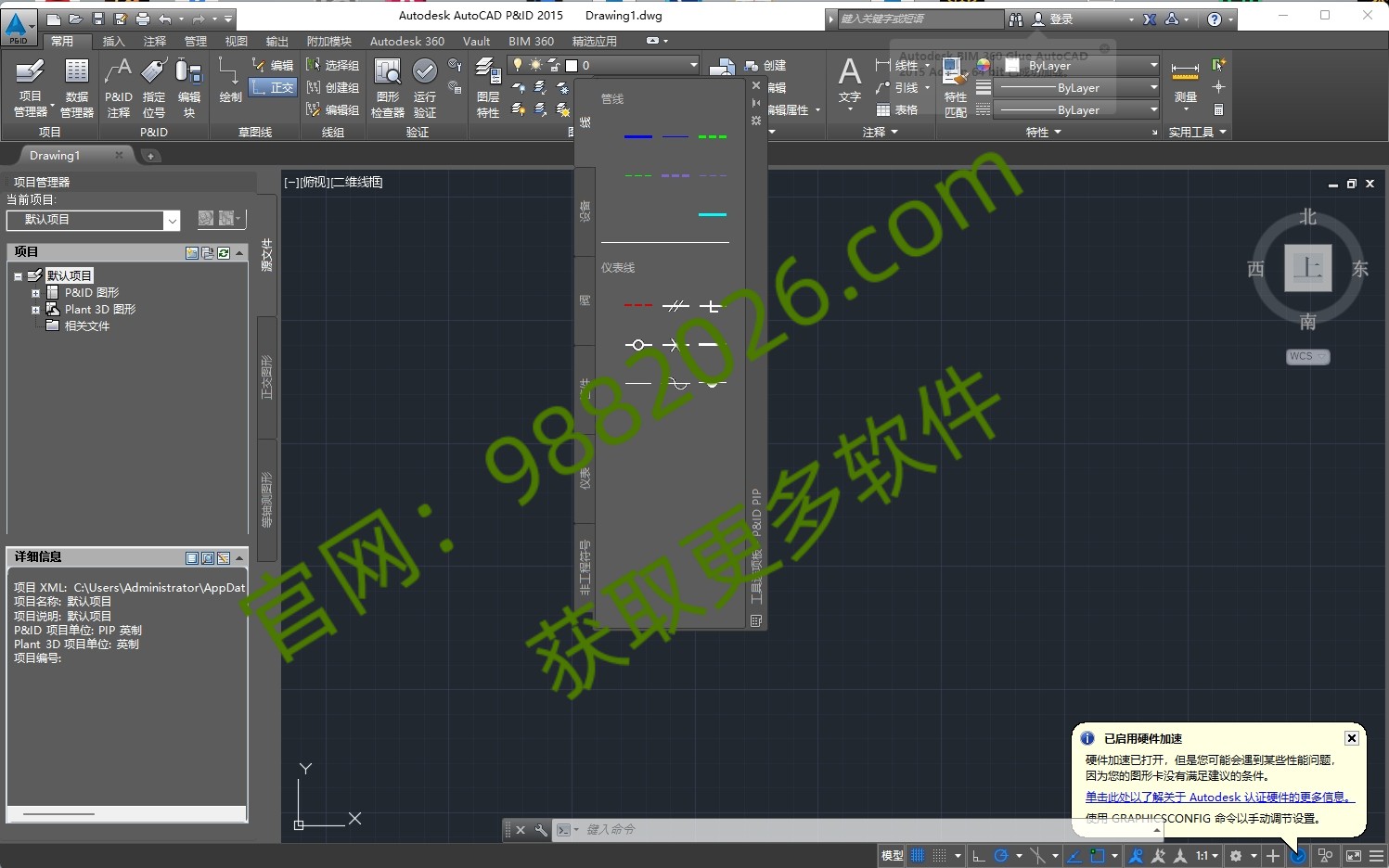Toggle hardware acceleration blue check icon
This screenshot has width=1389, height=868.
click(1298, 856)
